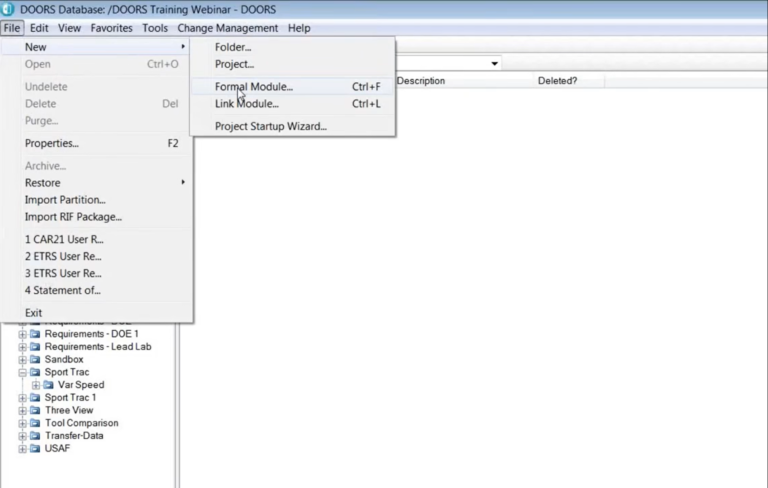Click Exit in File menu
The width and height of the screenshot is (768, 488).
tap(96, 313)
